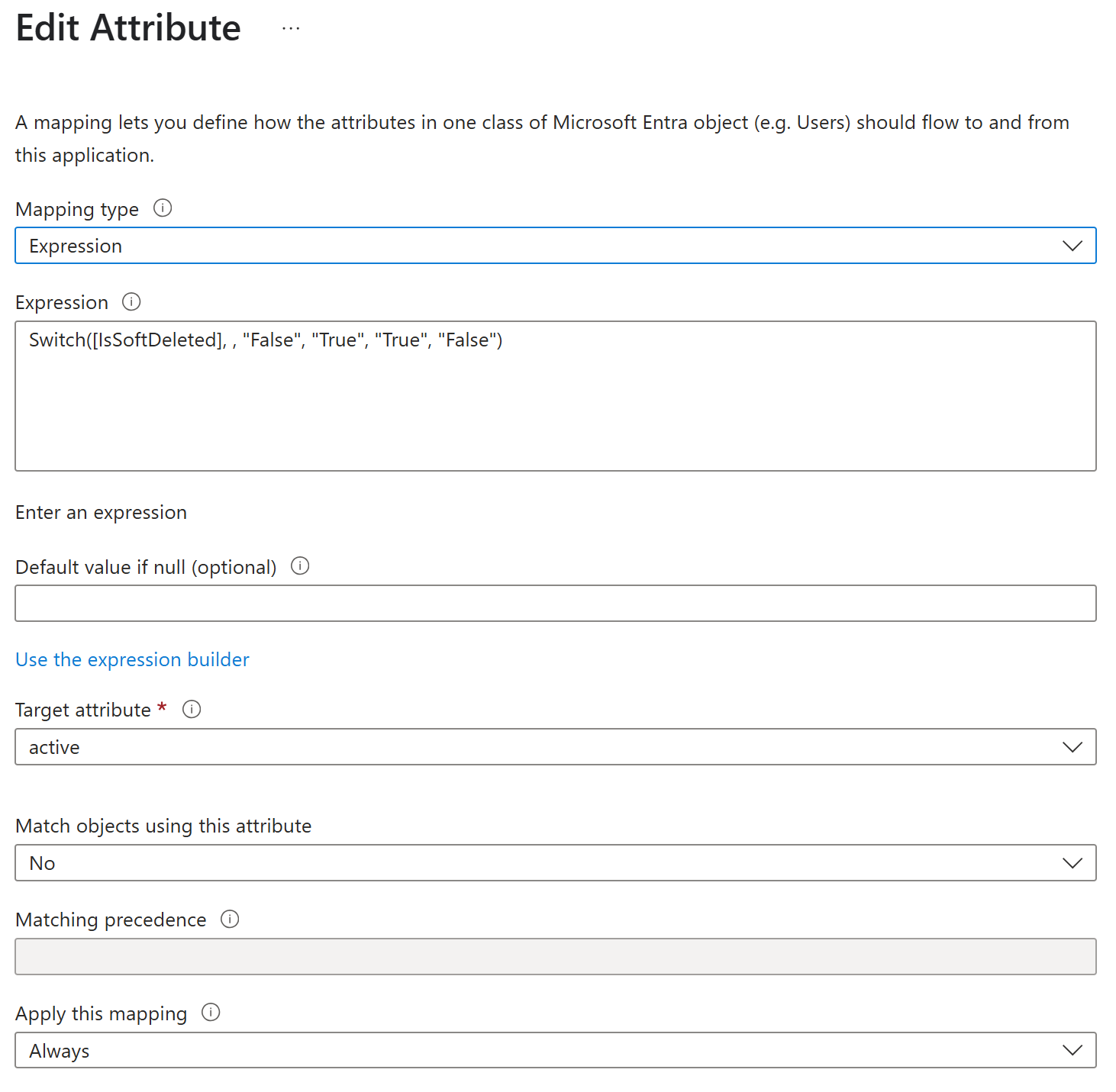The image size is (1116, 1092).
Task: Open the more options ellipsis next to Edit Attribute
Action: click(x=291, y=29)
